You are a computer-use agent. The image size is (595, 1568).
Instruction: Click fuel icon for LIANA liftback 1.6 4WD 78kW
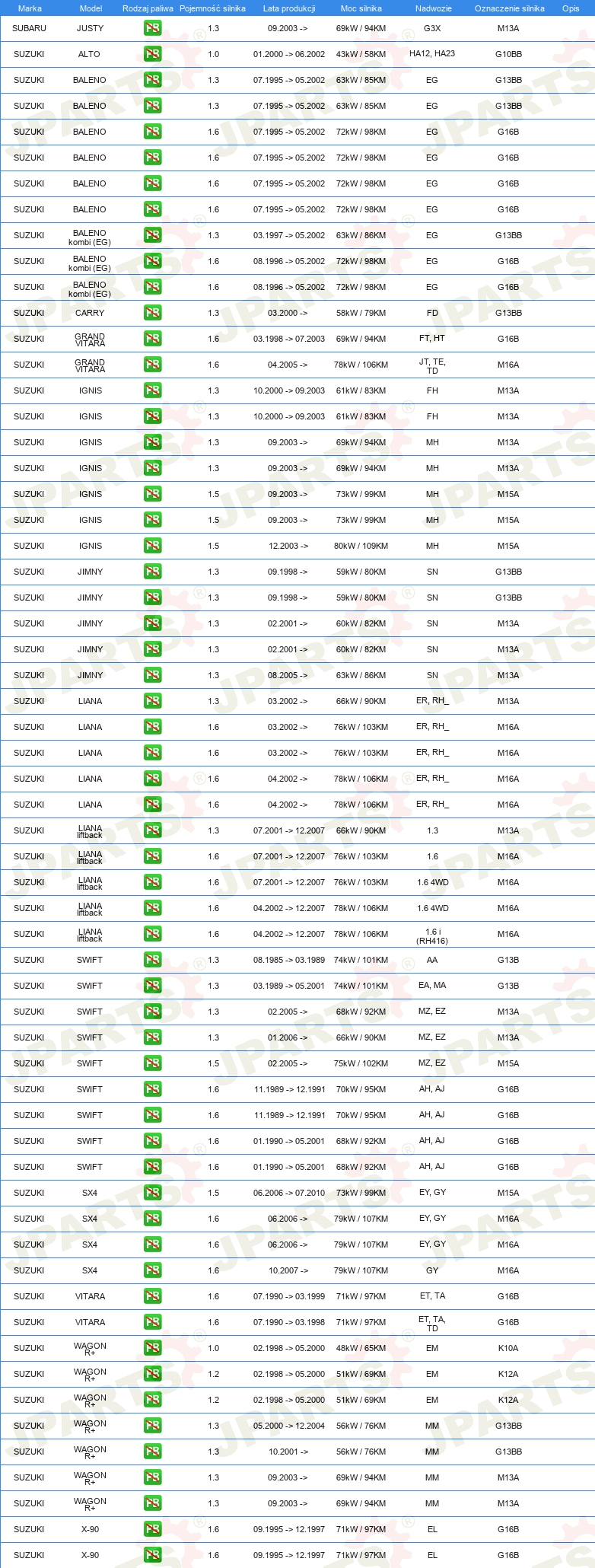coord(152,908)
